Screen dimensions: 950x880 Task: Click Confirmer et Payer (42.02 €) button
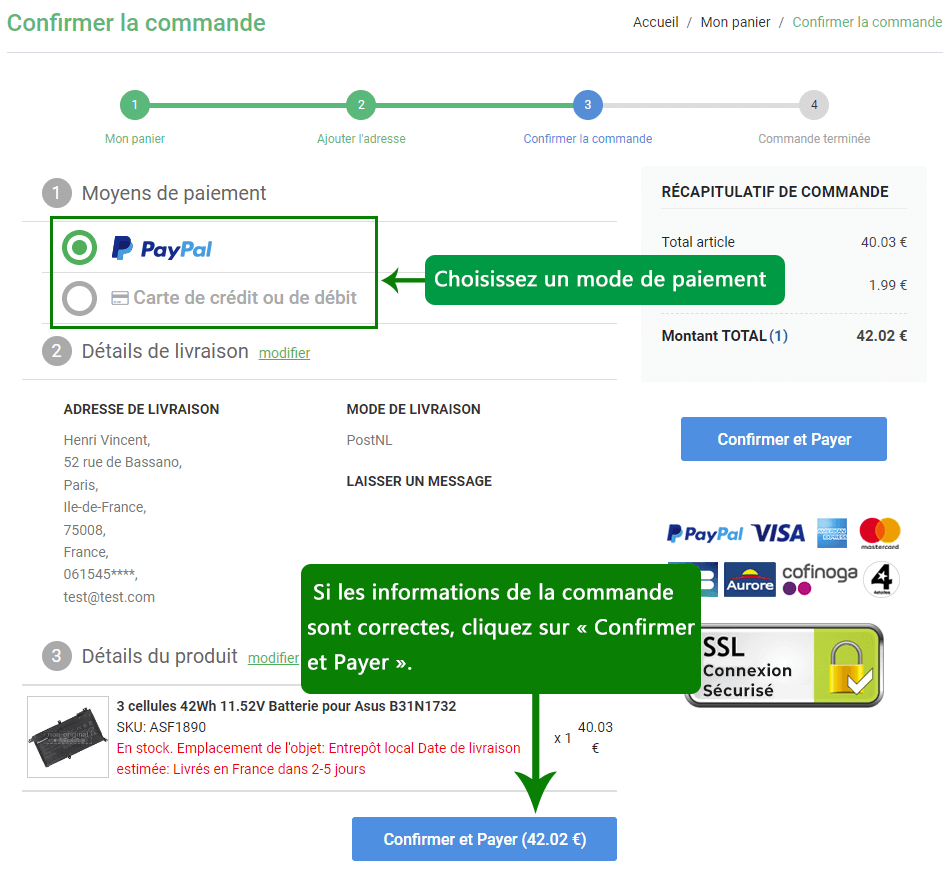tap(485, 839)
